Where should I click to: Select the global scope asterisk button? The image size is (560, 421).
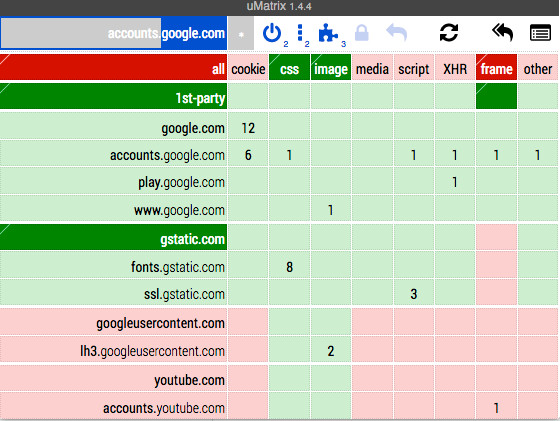pyautogui.click(x=241, y=33)
